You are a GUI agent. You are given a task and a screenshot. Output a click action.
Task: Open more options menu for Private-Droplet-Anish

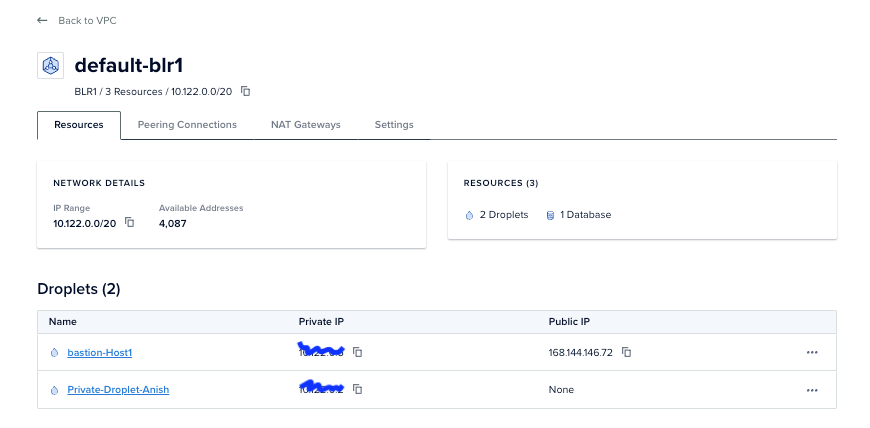(812, 390)
